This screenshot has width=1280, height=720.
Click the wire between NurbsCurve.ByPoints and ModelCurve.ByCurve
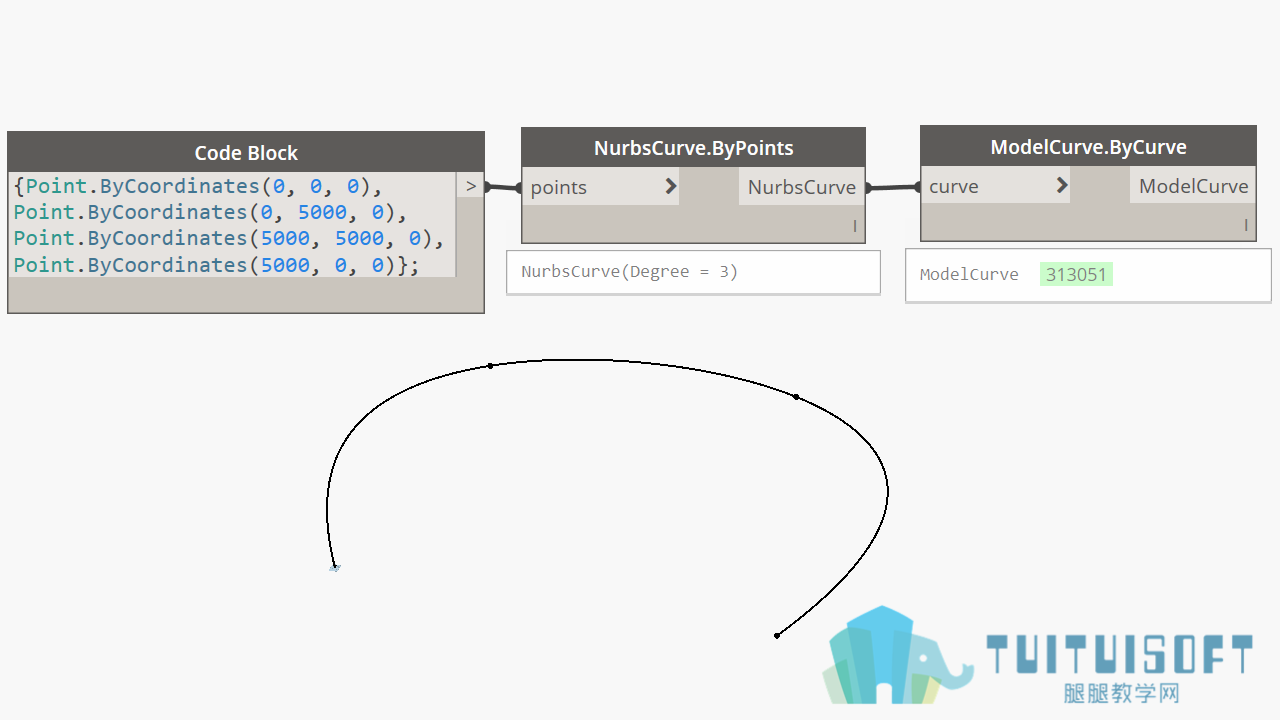tap(892, 187)
